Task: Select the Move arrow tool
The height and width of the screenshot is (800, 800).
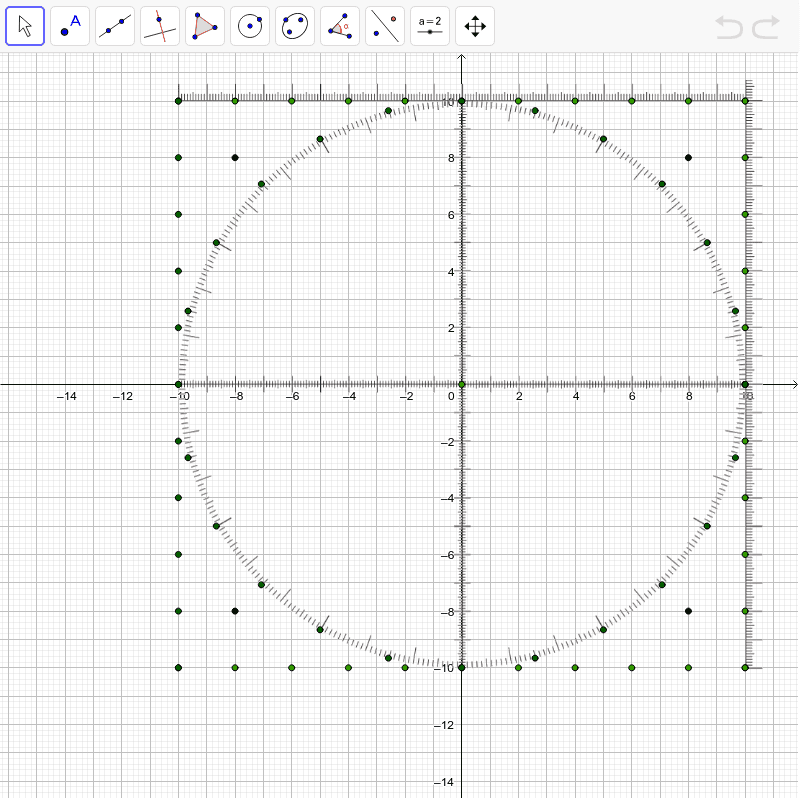Action: pyautogui.click(x=24, y=25)
